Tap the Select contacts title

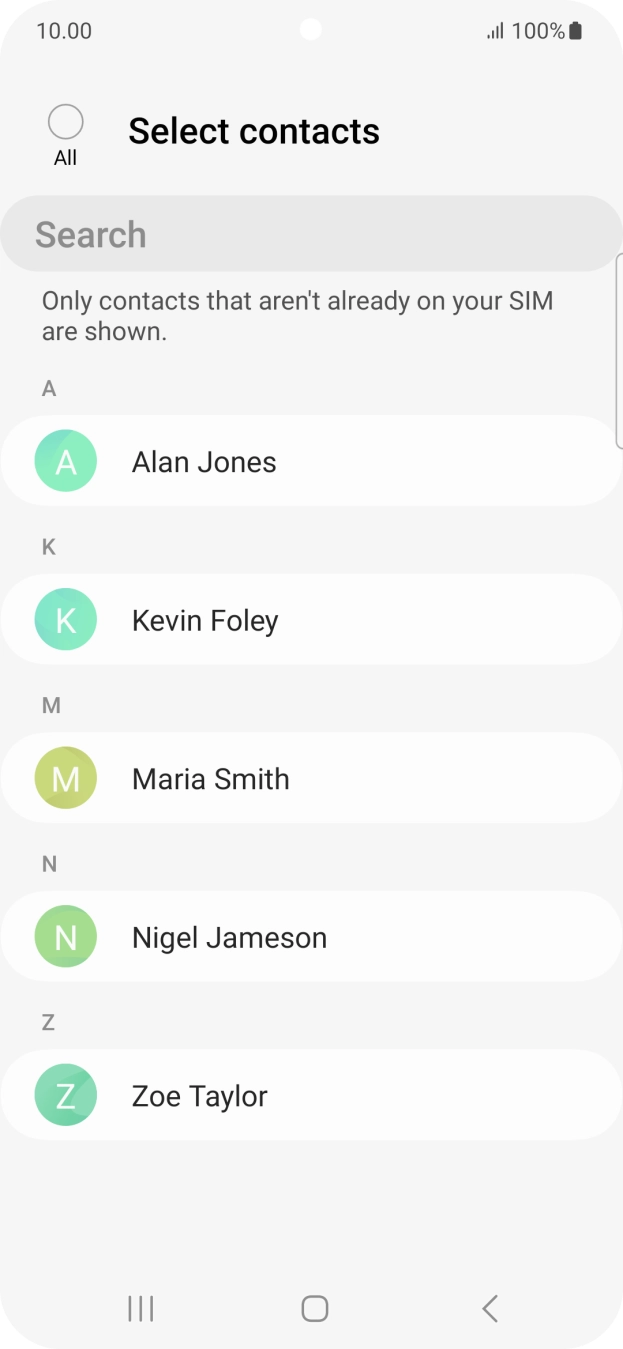pos(254,131)
